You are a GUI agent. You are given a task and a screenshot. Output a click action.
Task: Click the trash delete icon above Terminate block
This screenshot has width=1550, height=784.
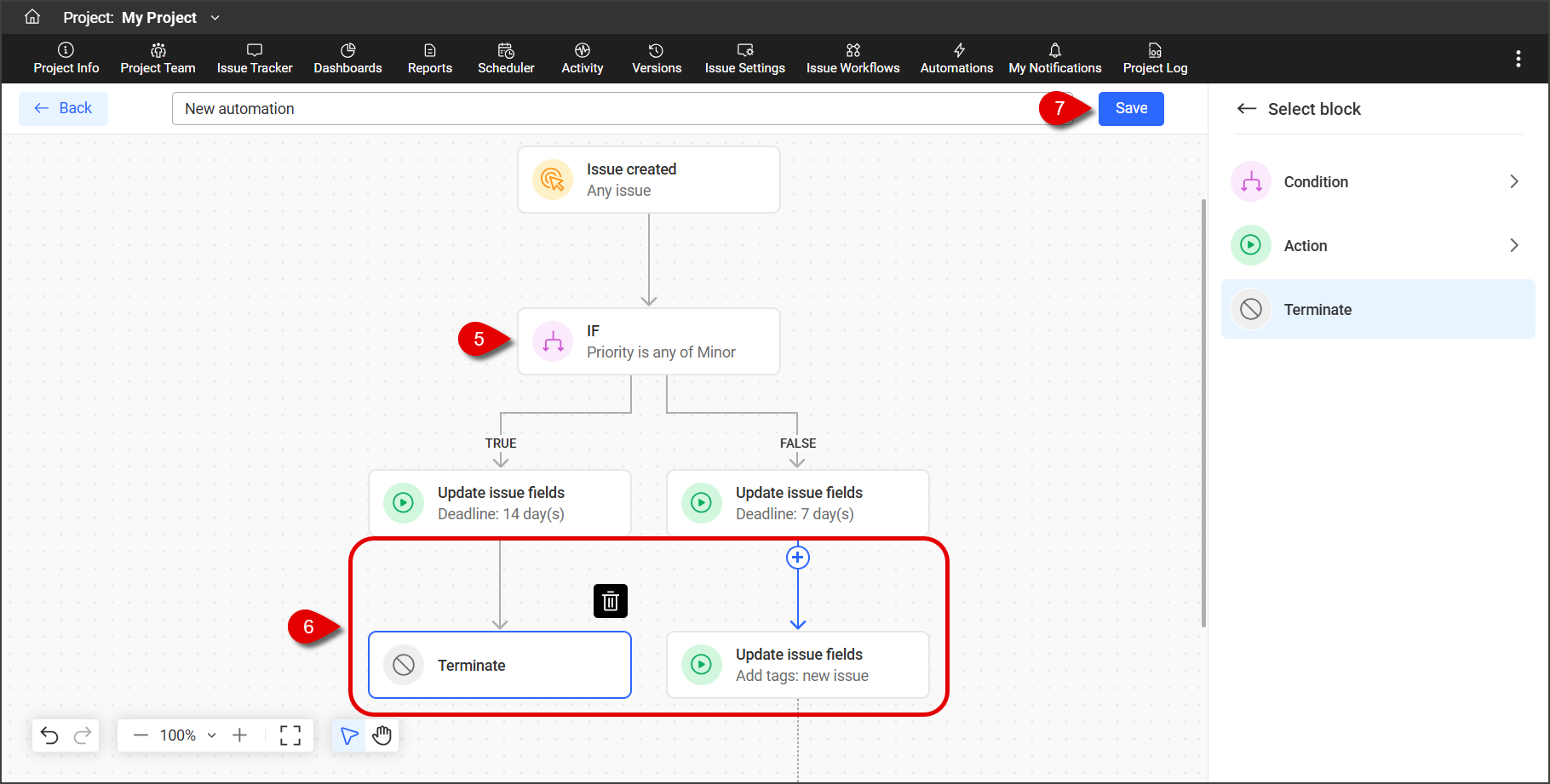pos(610,601)
